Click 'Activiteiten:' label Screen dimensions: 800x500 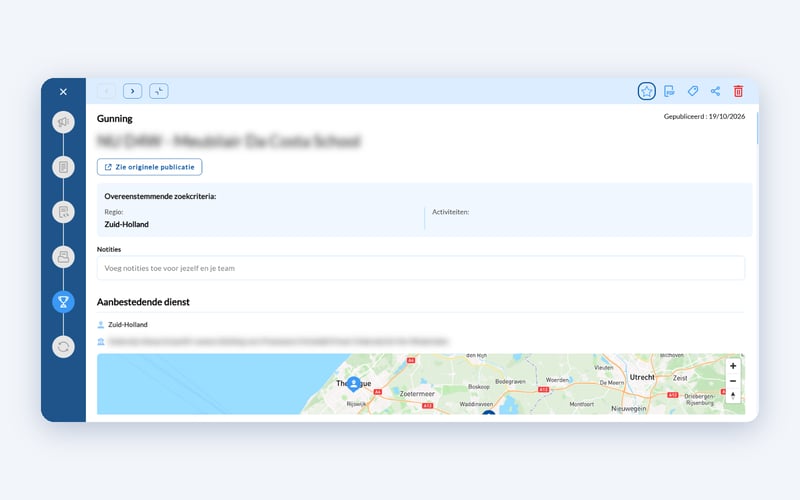pos(451,212)
